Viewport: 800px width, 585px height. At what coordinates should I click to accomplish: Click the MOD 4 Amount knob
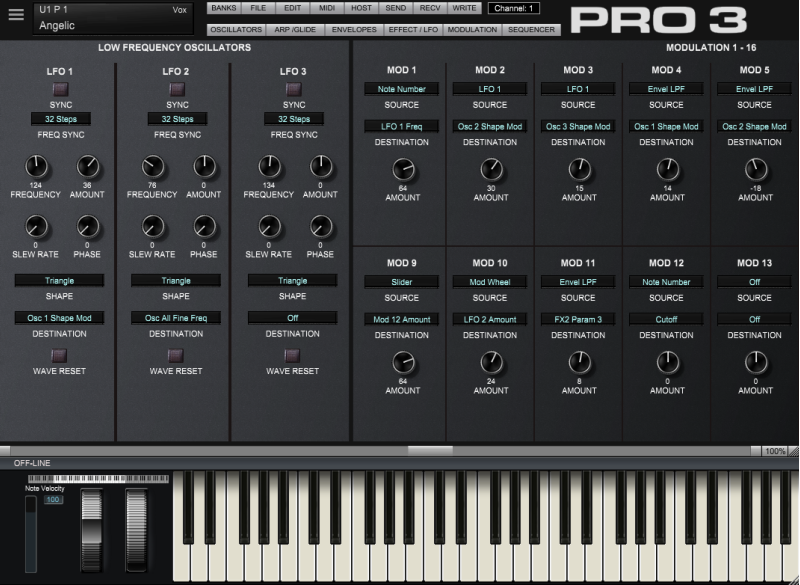coord(667,169)
